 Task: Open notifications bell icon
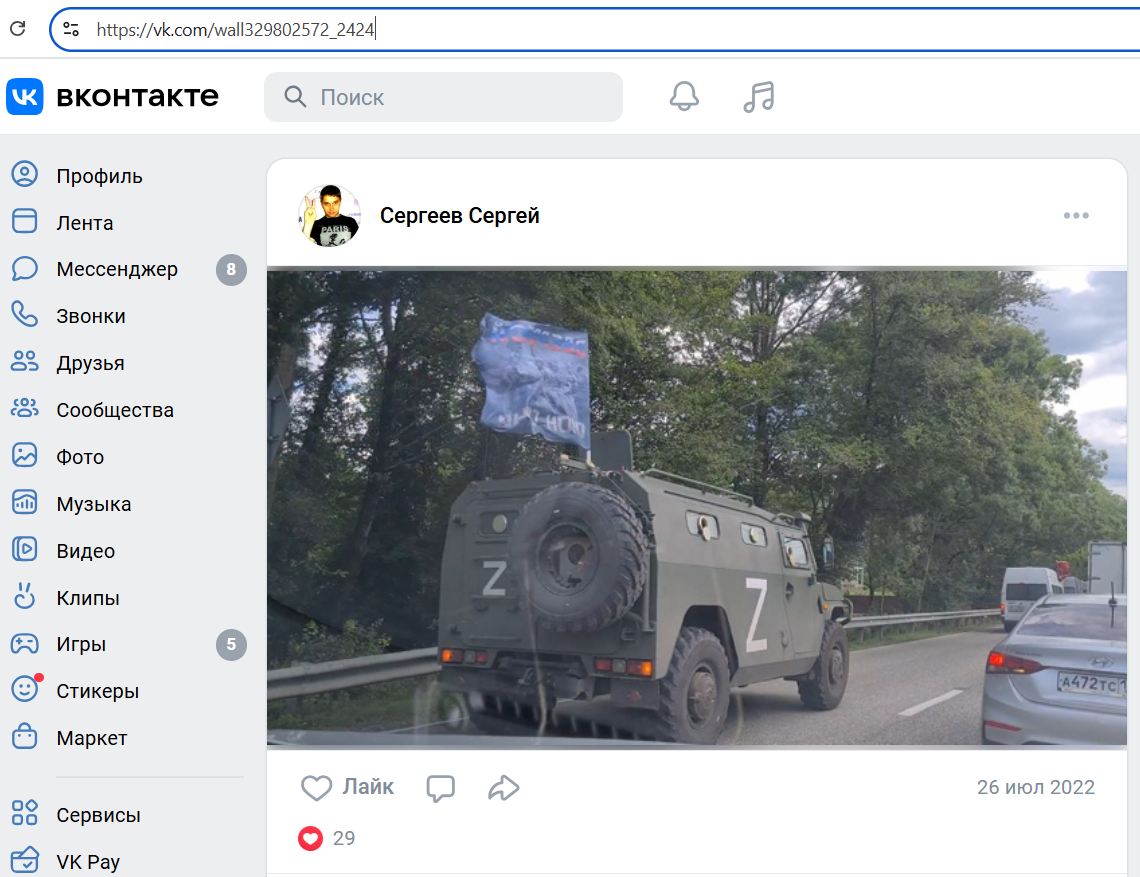coord(684,97)
